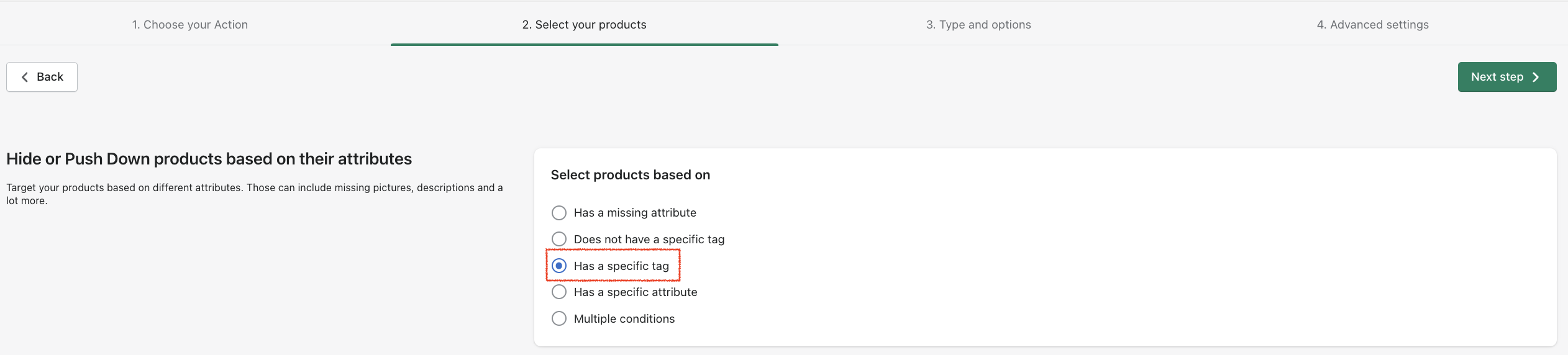Pick the 'Has a specific attribute' radio option
This screenshot has width=1568, height=355.
click(559, 292)
